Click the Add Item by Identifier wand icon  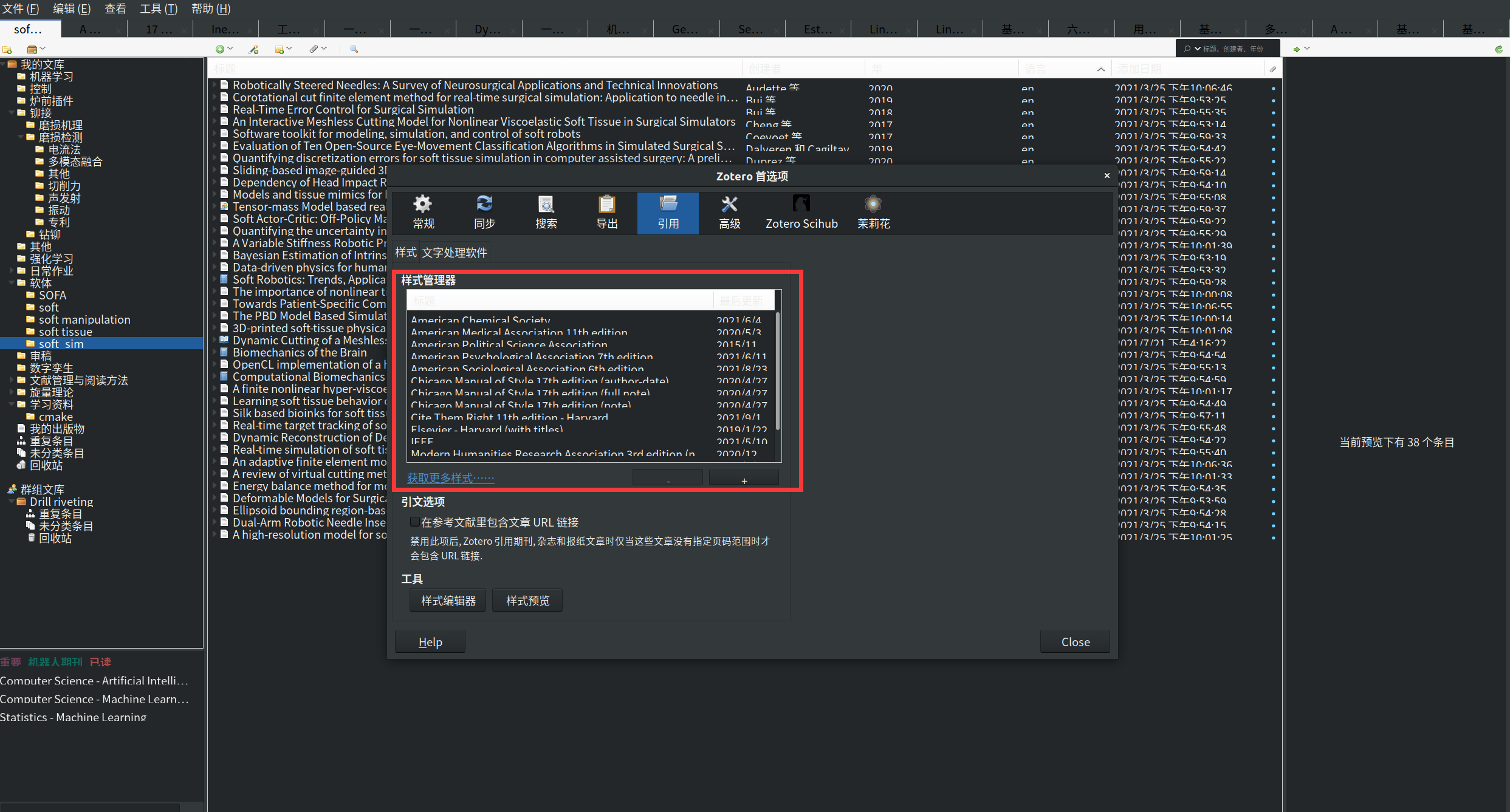254,49
